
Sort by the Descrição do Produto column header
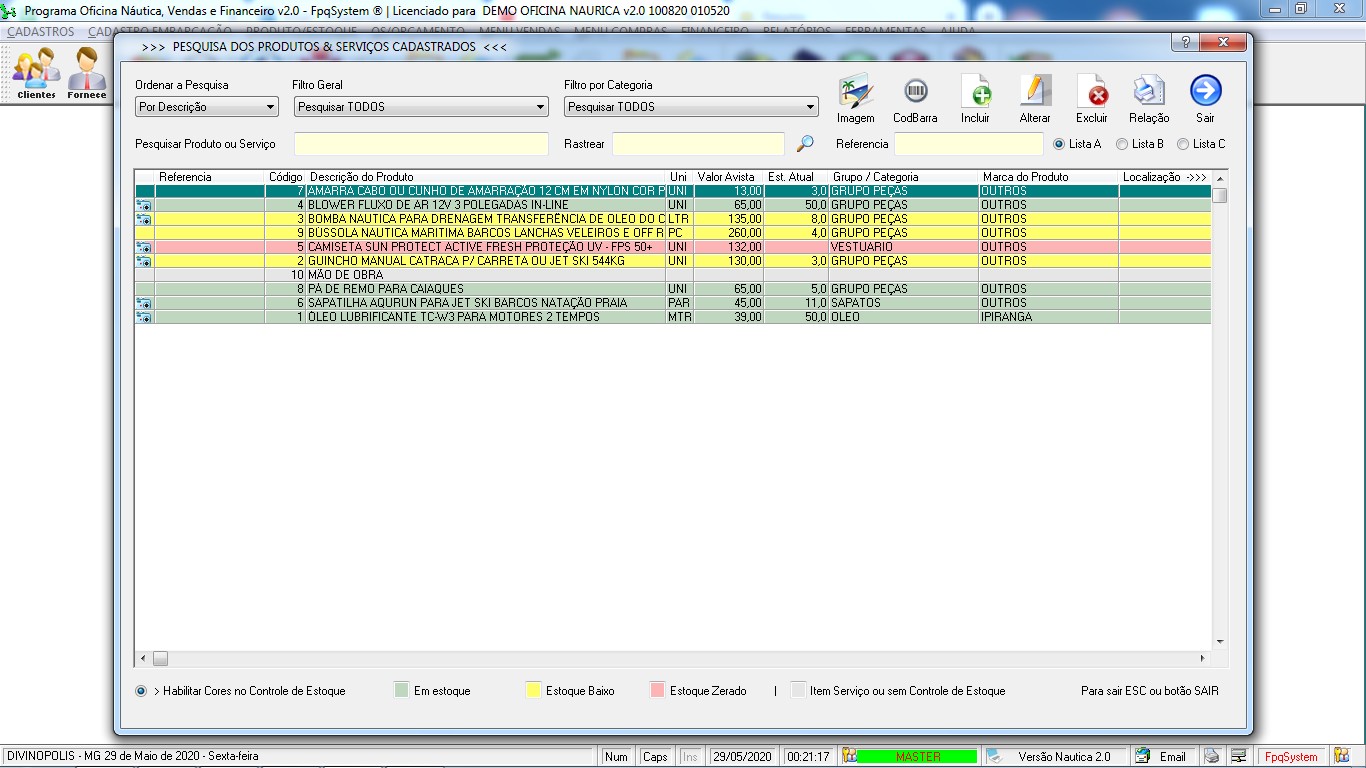(486, 177)
